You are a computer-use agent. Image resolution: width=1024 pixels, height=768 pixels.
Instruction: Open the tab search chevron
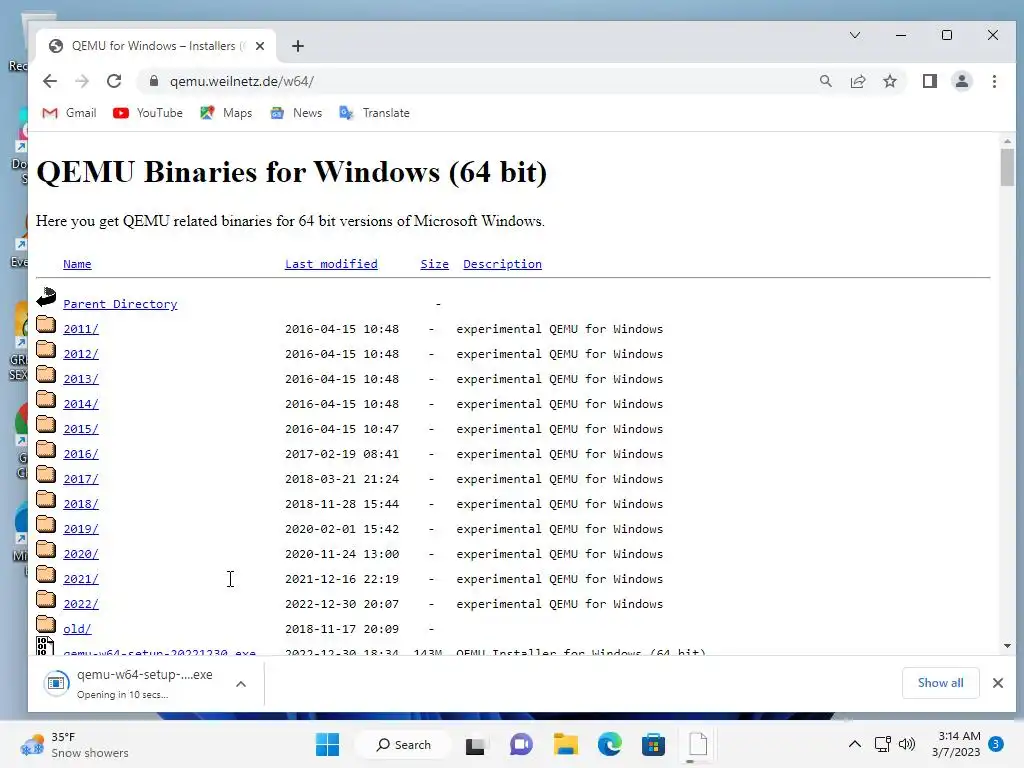pyautogui.click(x=854, y=35)
